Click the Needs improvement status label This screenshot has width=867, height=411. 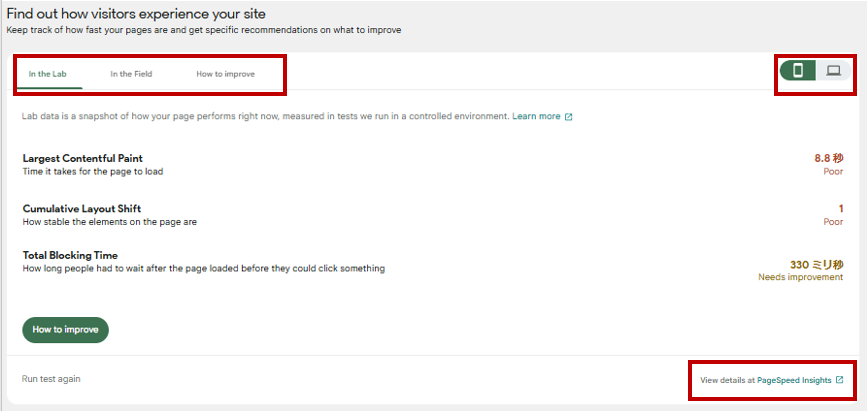(800, 277)
